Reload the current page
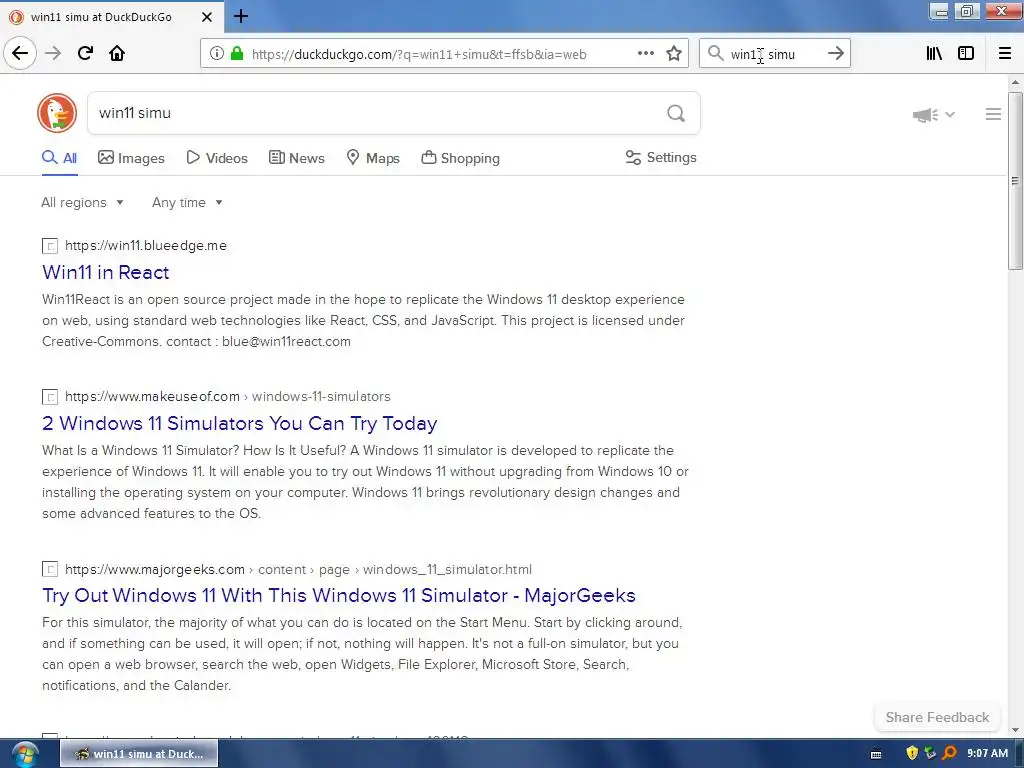1024x768 pixels. tap(85, 53)
